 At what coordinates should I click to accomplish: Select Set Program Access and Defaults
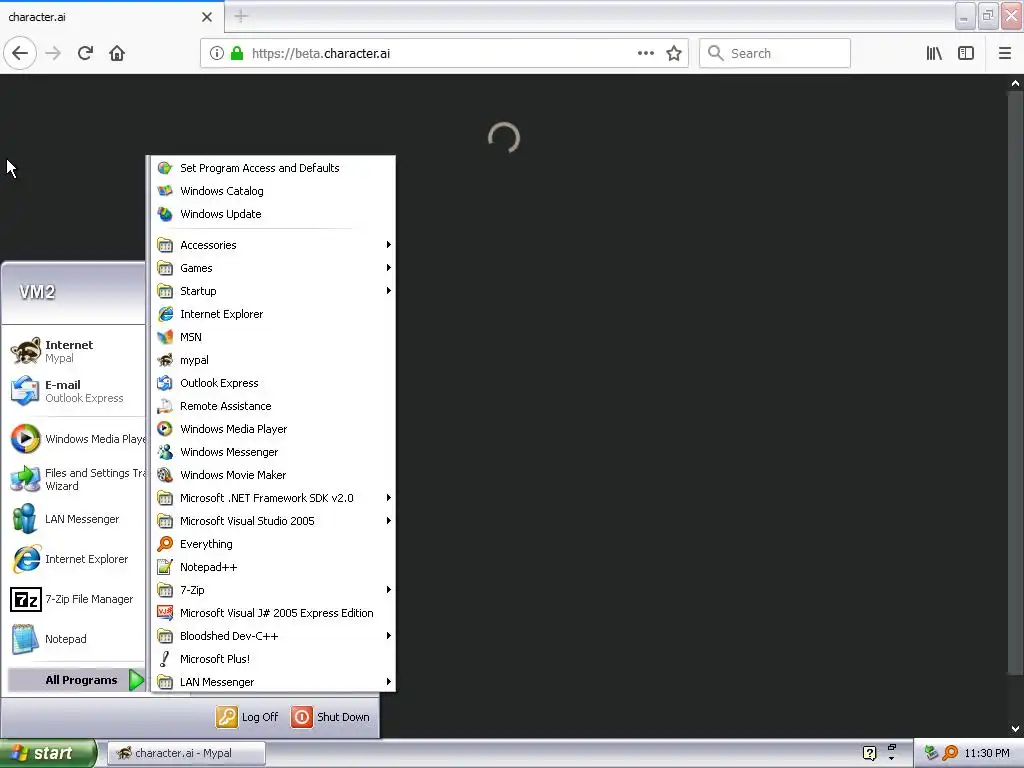[x=273, y=168]
